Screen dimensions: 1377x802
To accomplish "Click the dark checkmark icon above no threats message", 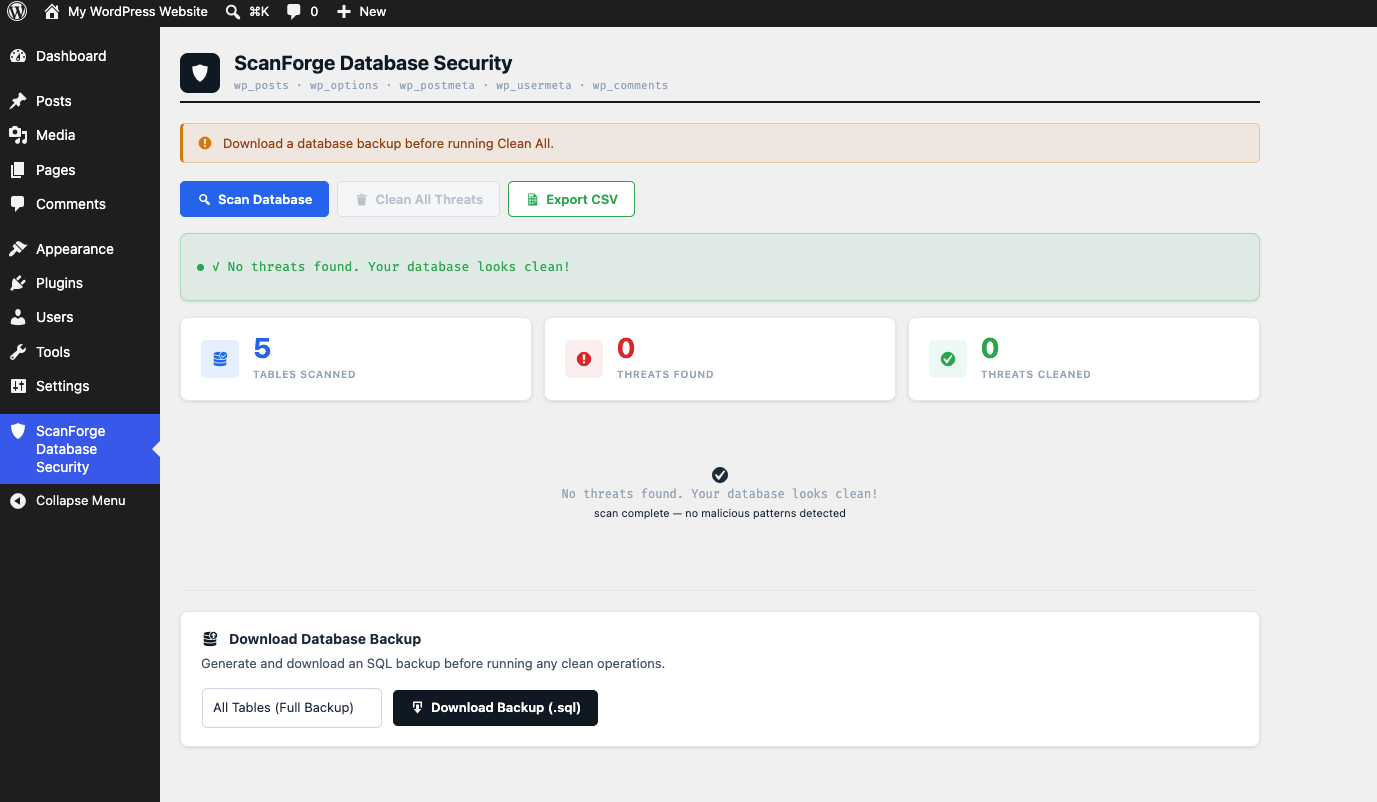I will point(720,475).
